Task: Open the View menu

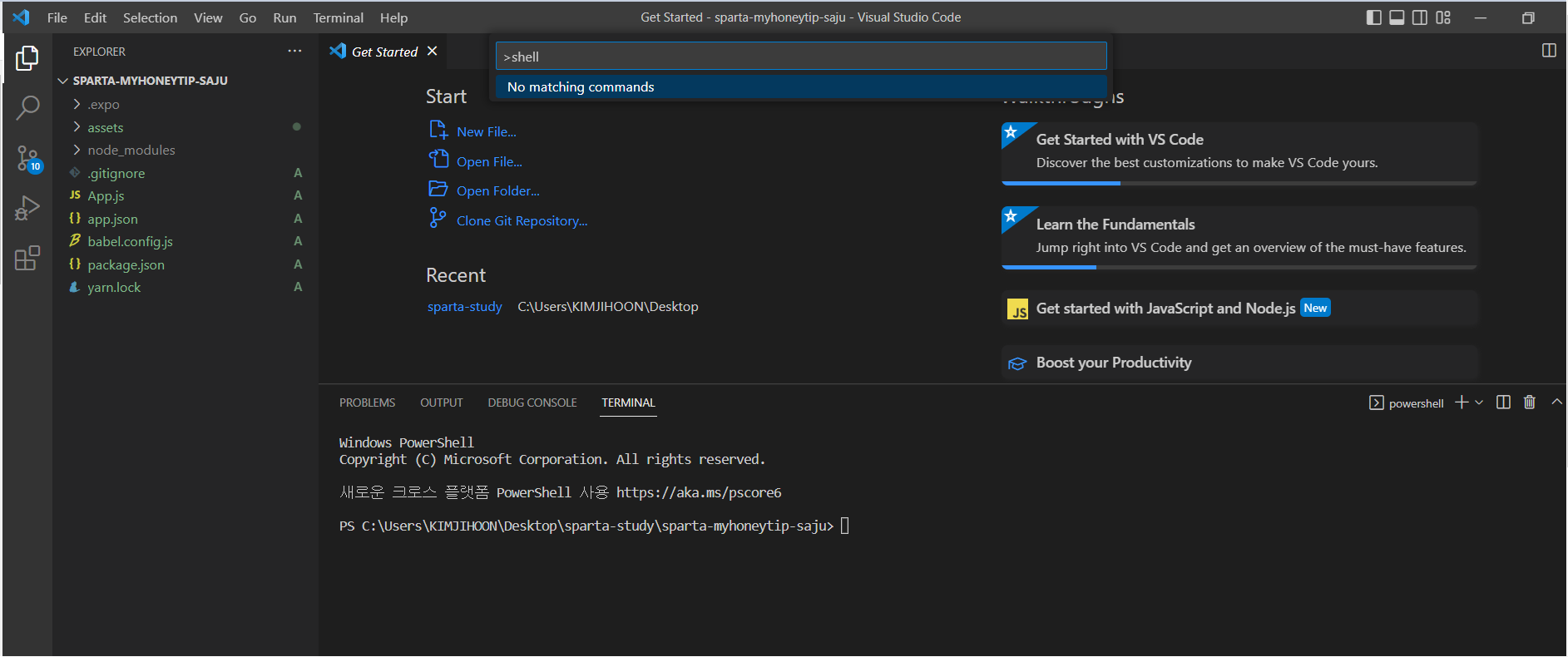Action: tap(208, 17)
